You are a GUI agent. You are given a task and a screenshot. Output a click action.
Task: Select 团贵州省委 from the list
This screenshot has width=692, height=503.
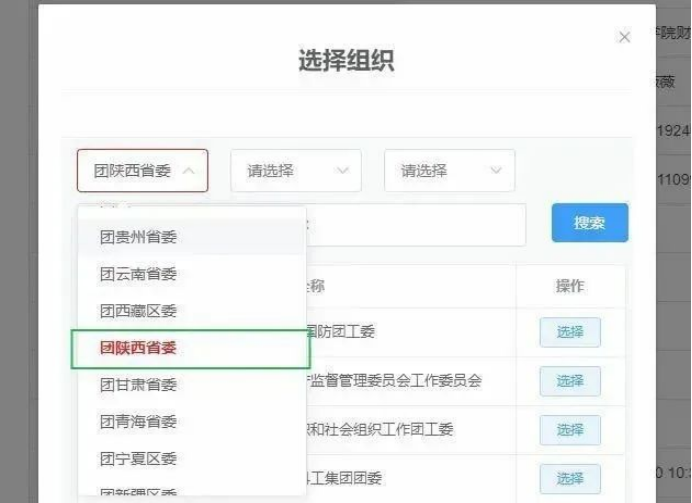138,237
